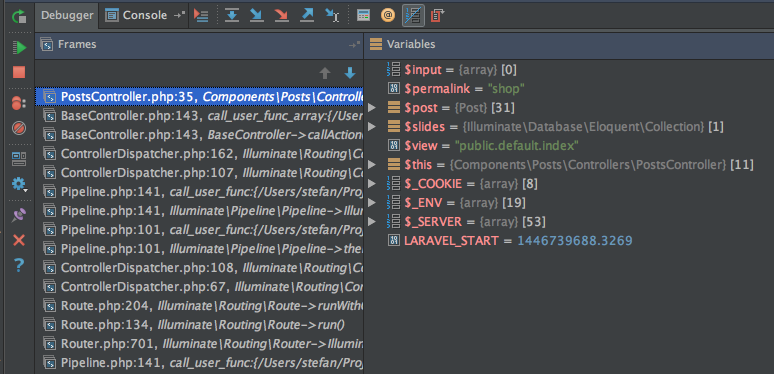Open help with blue question mark

19,265
